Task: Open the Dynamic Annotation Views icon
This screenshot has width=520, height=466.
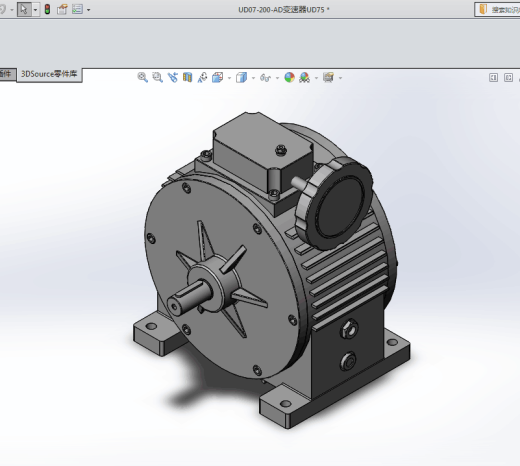Action: click(202, 77)
